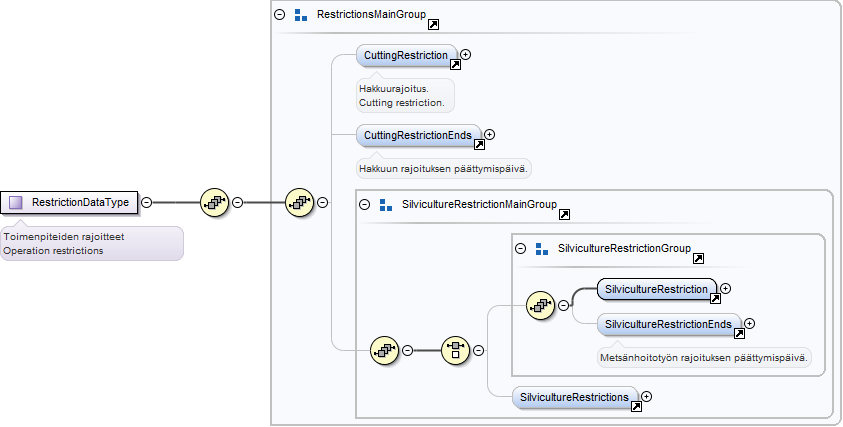Expand the CuttingRestriction element
The width and height of the screenshot is (843, 427).
[466, 54]
